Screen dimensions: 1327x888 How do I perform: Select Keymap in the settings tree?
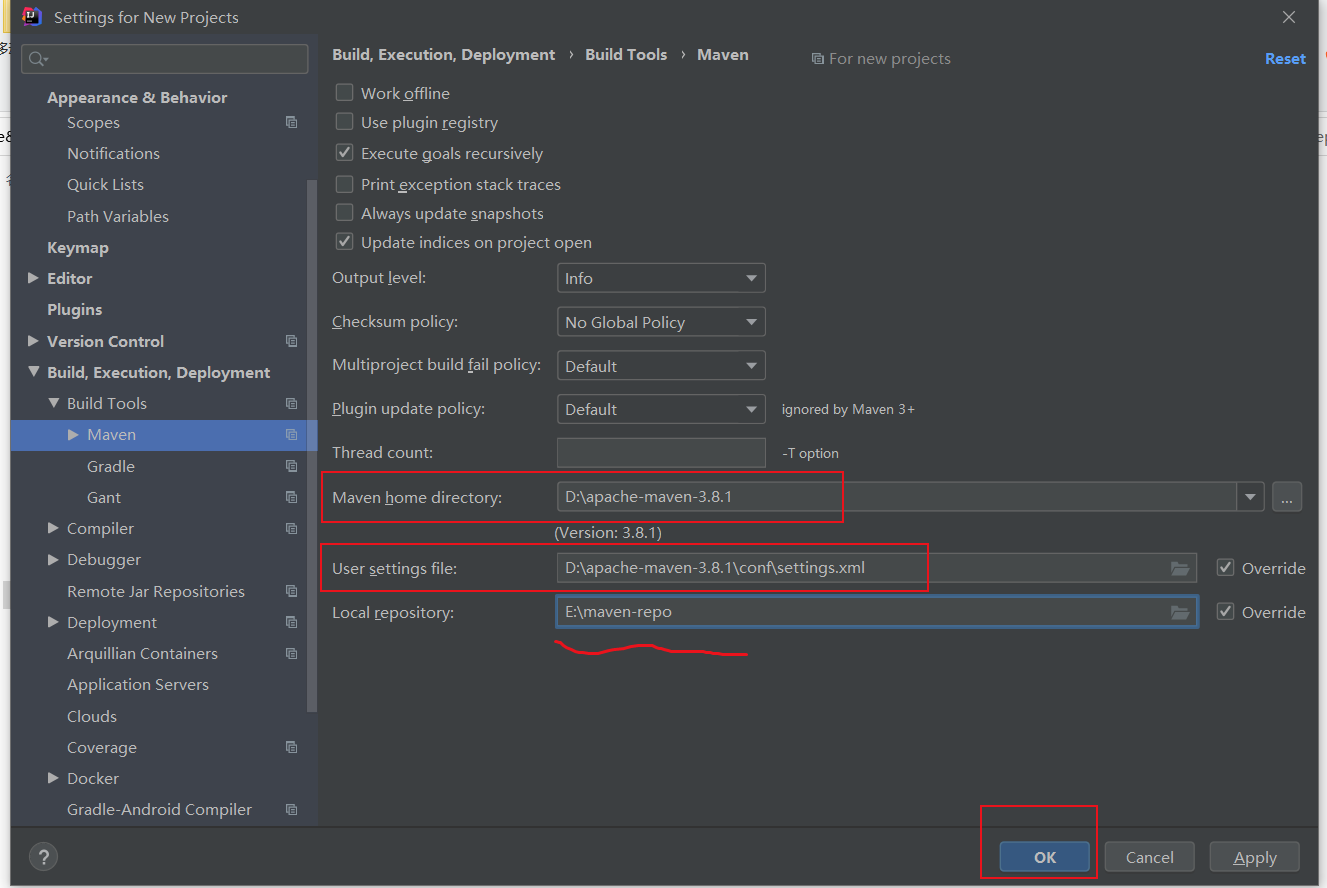(x=78, y=247)
